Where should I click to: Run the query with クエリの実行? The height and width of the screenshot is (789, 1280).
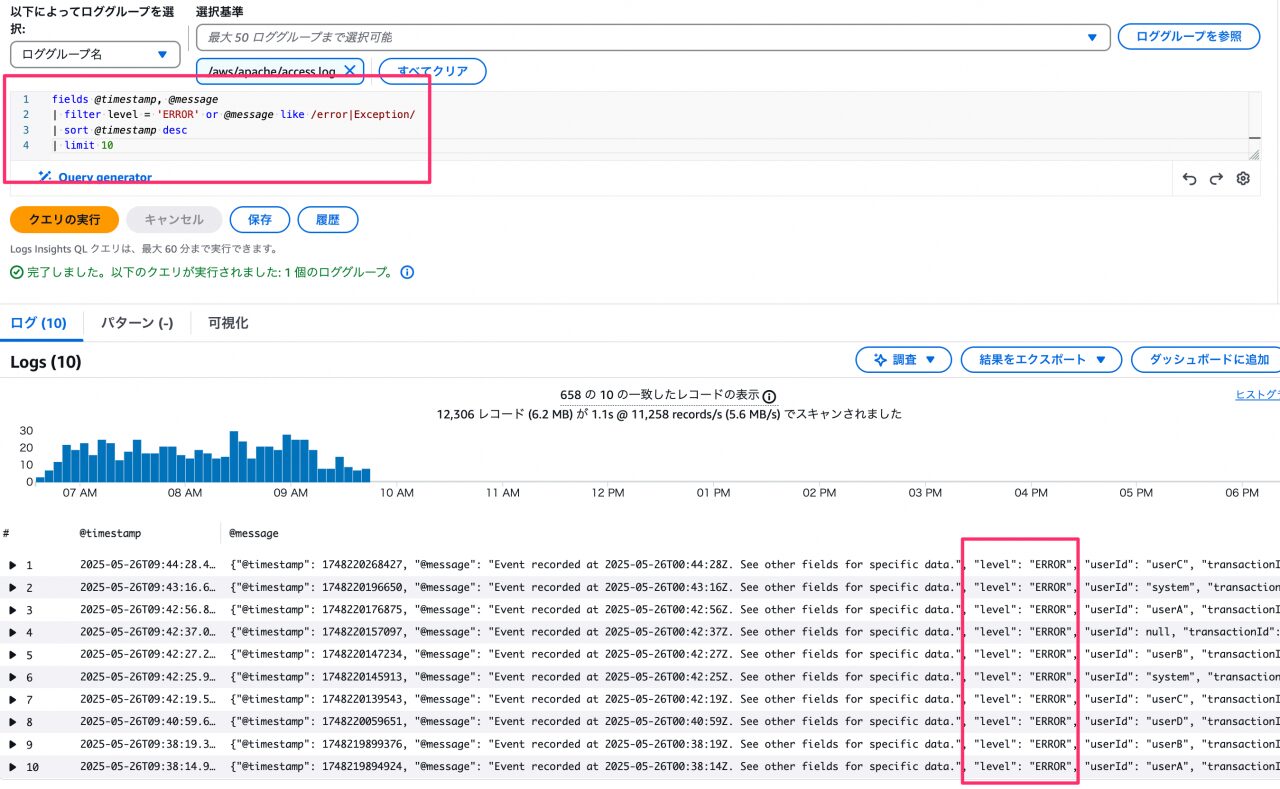[64, 219]
